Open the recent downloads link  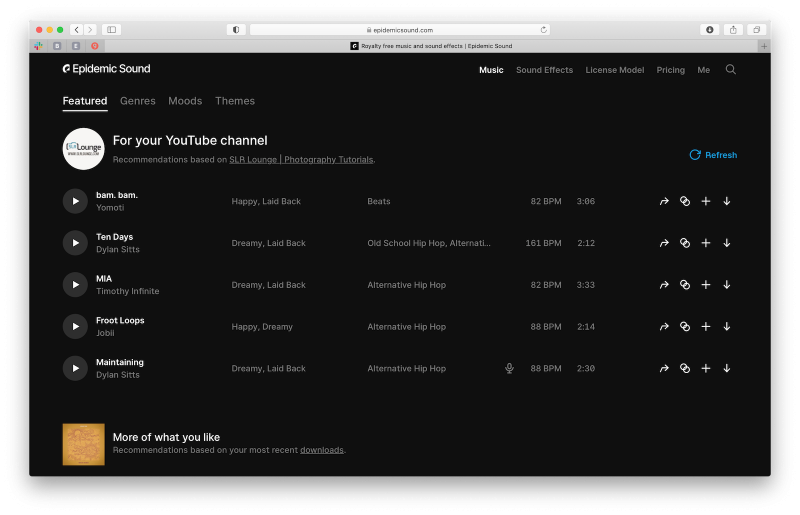pyautogui.click(x=321, y=450)
